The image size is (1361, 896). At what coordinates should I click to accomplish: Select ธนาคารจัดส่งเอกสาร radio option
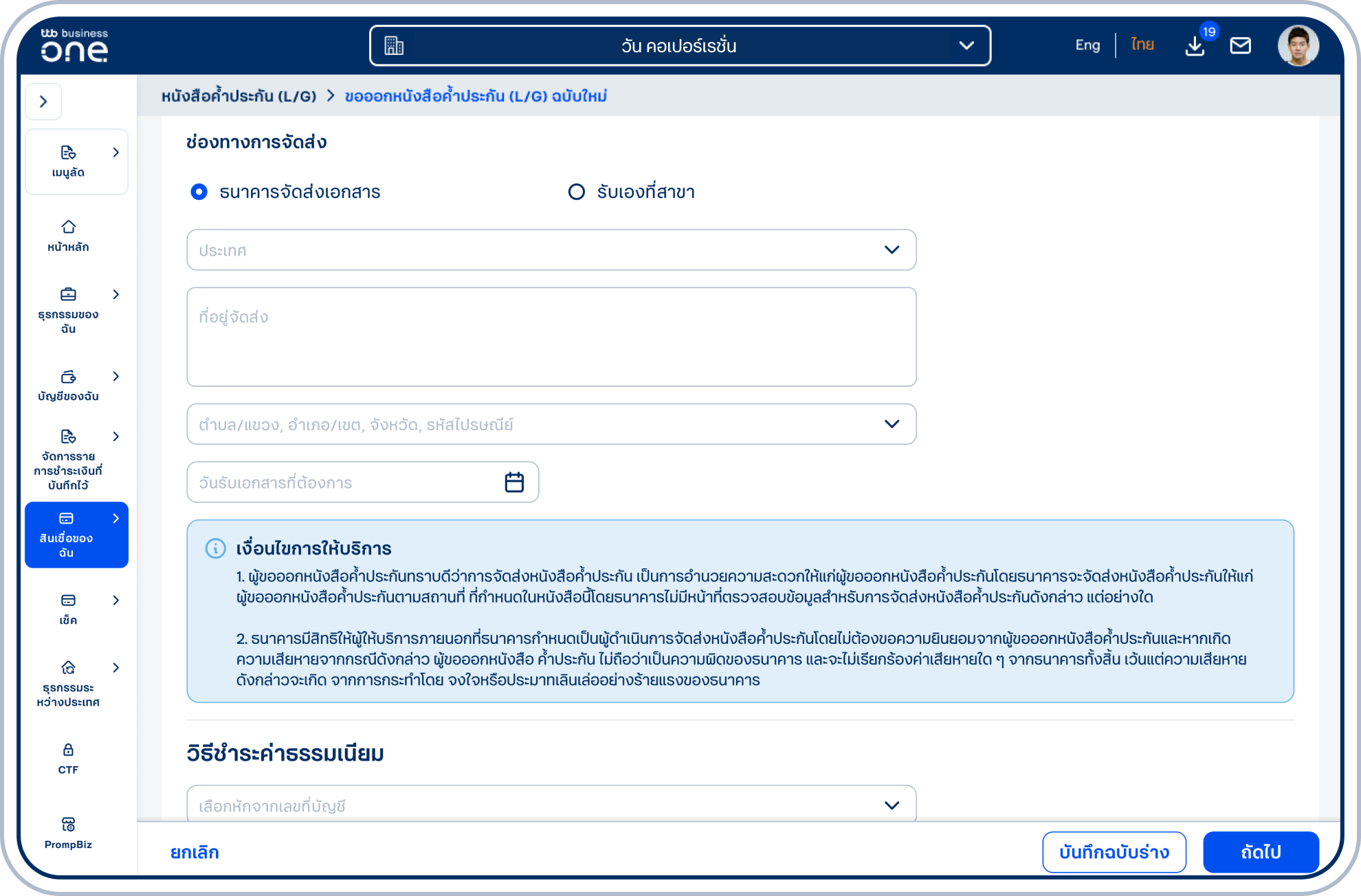(199, 192)
